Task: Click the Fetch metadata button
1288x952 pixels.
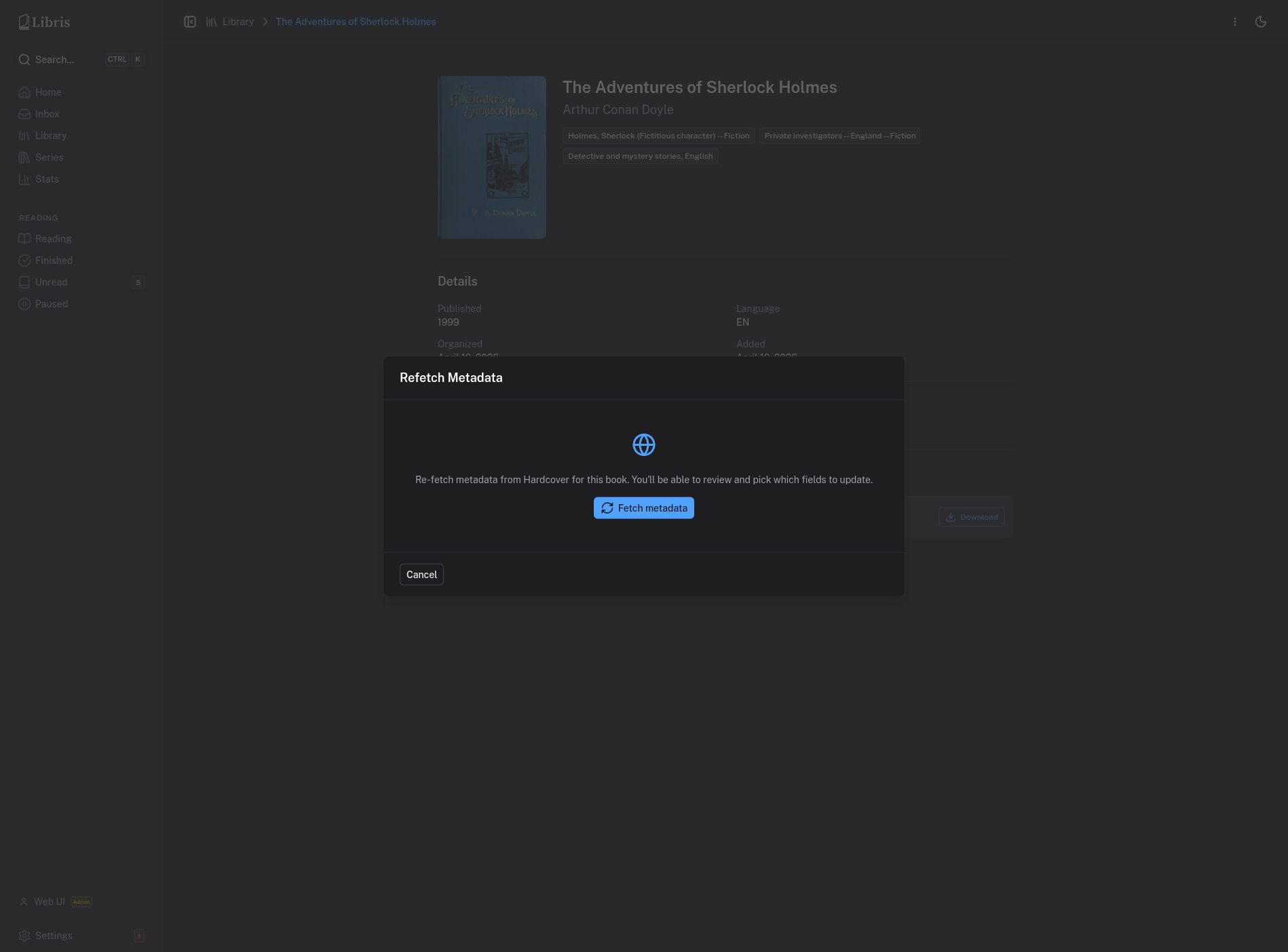Action: coord(643,508)
